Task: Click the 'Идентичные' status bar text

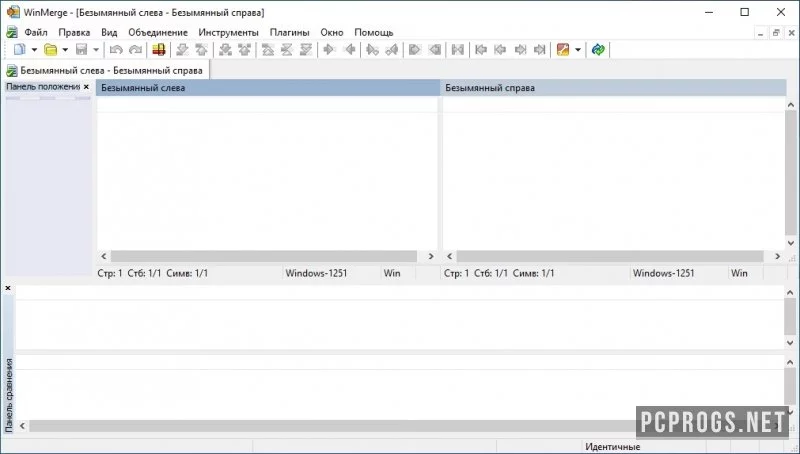Action: [x=612, y=447]
